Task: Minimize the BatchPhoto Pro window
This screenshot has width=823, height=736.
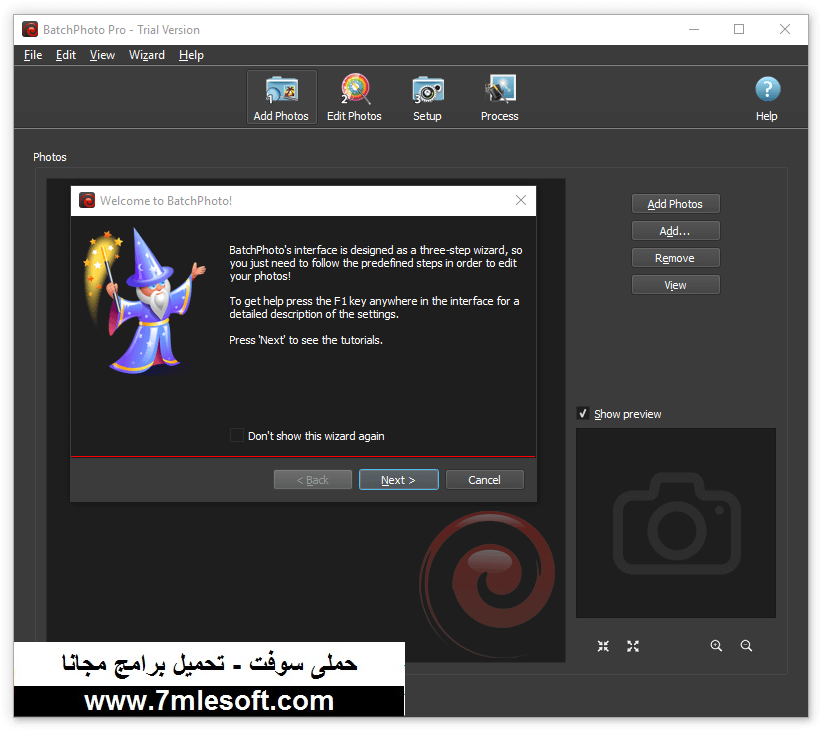Action: 694,29
